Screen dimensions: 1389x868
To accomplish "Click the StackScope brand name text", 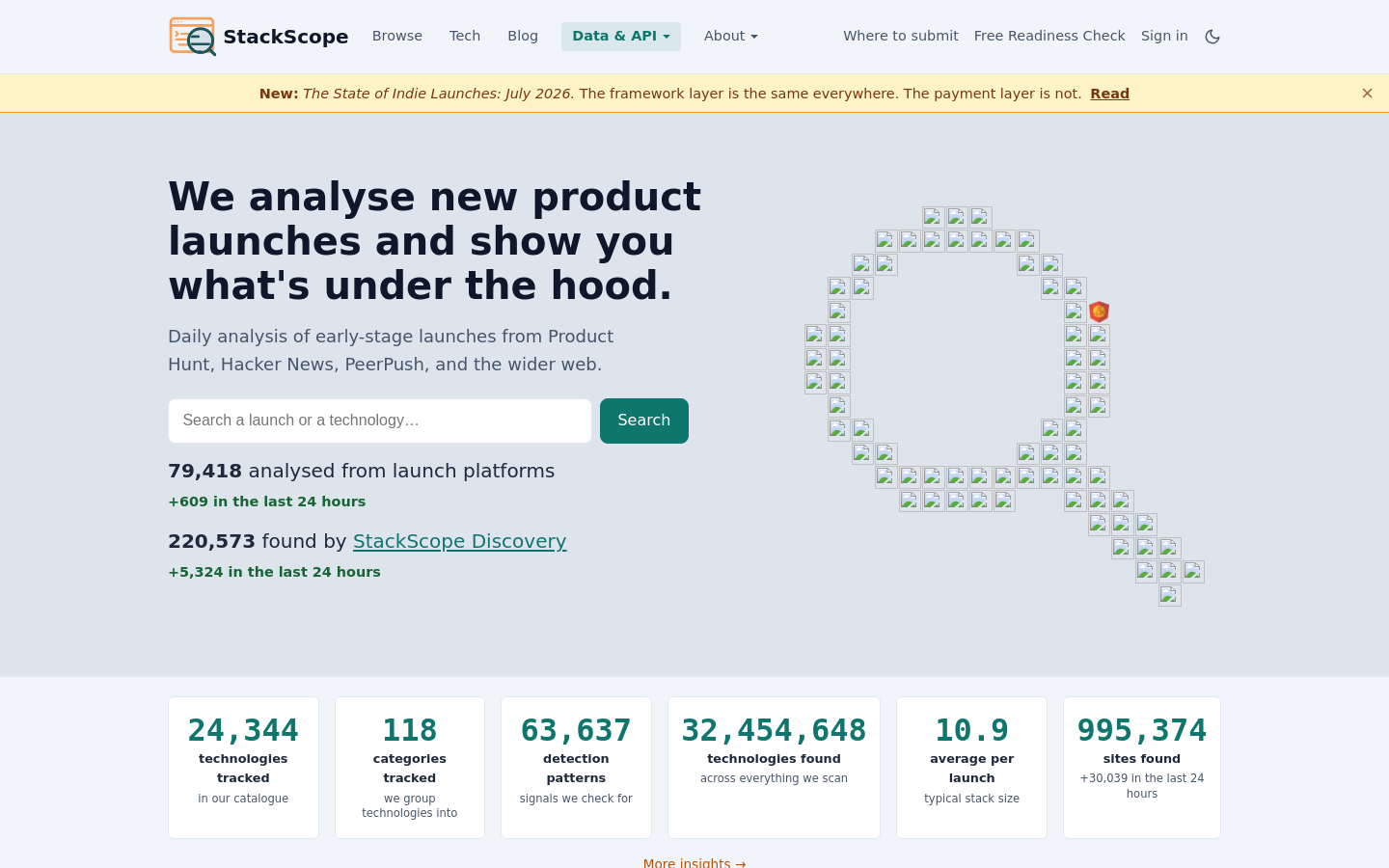I will (286, 37).
